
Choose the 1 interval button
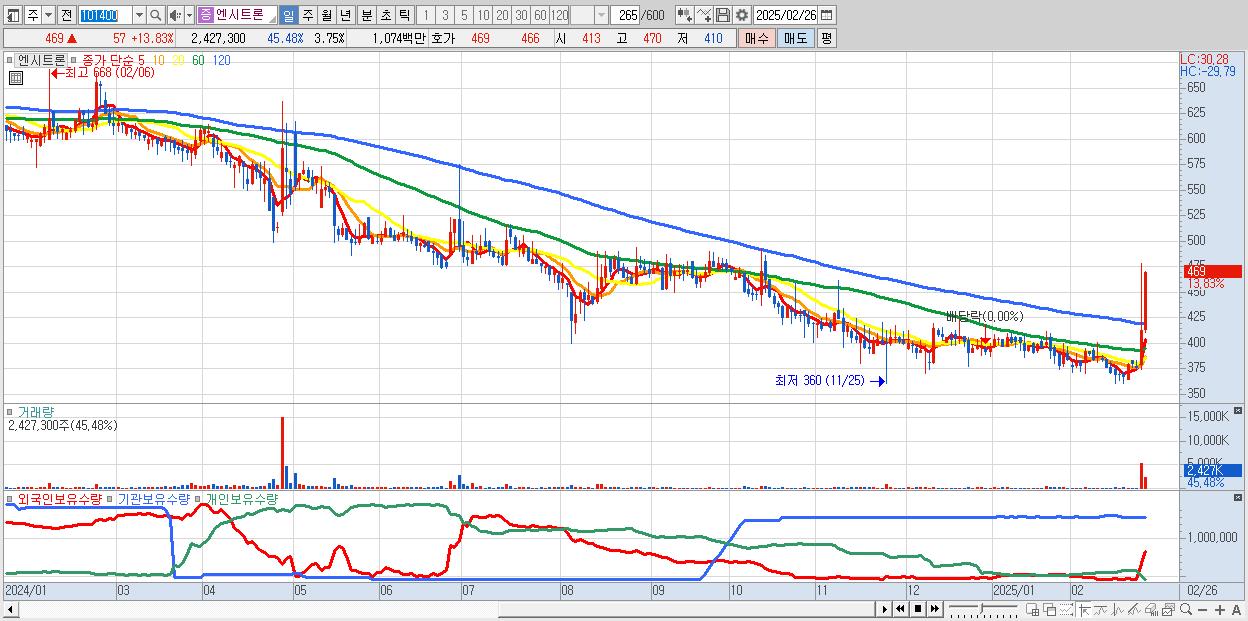click(425, 15)
